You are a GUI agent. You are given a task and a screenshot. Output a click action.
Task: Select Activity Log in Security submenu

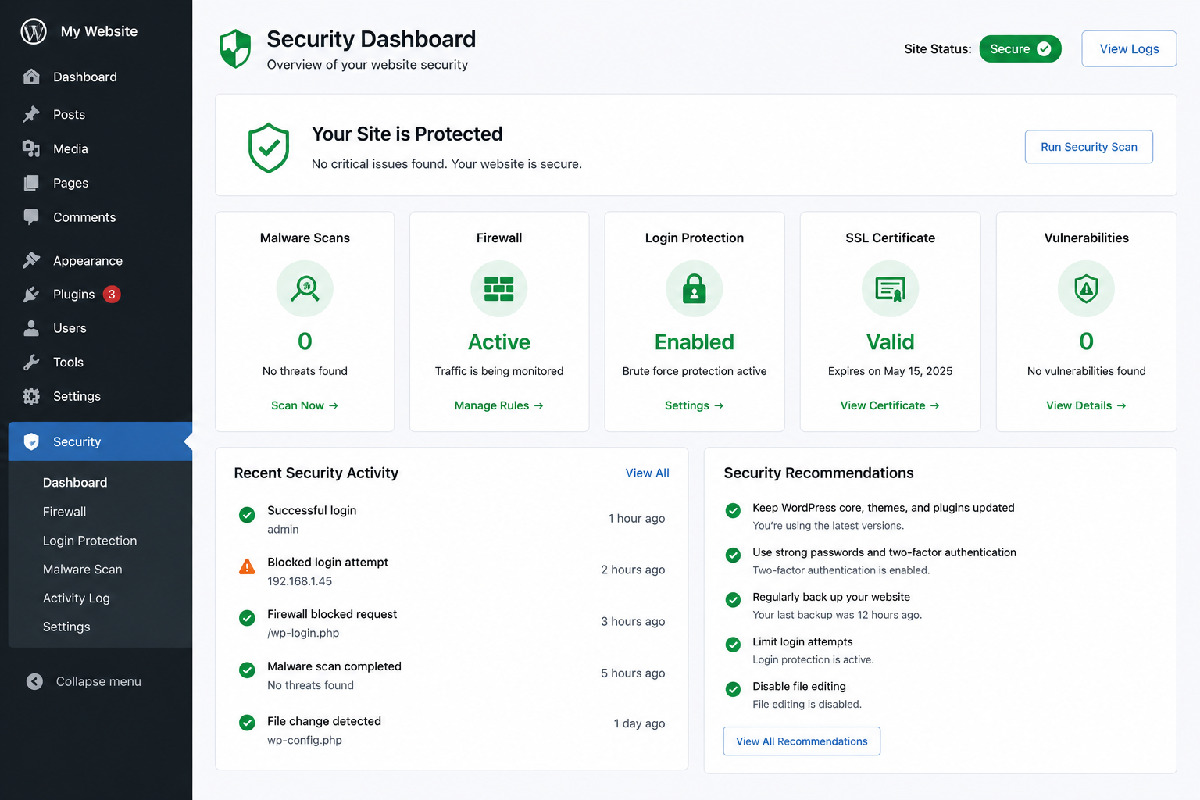pyautogui.click(x=76, y=598)
